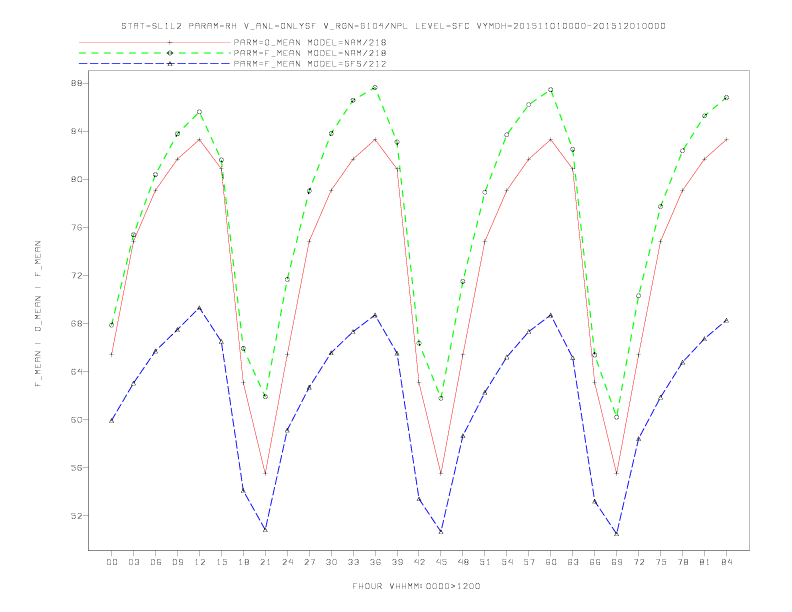Click x-axis tick label 54
792x612 pixels.
[507, 562]
